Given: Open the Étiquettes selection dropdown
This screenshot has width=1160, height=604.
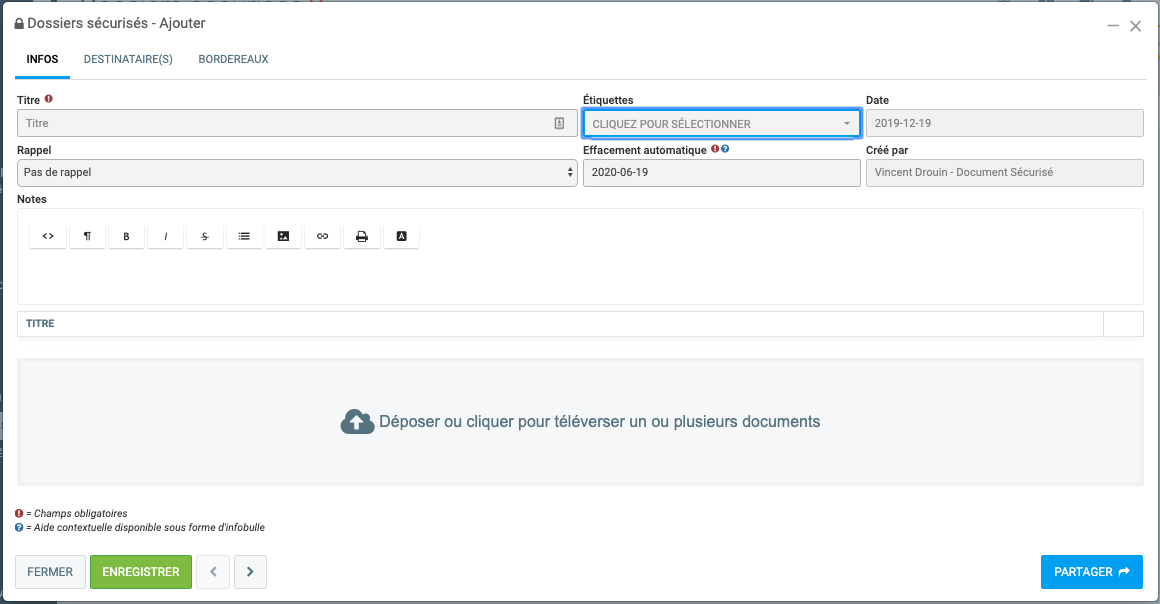Looking at the screenshot, I should click(x=720, y=124).
